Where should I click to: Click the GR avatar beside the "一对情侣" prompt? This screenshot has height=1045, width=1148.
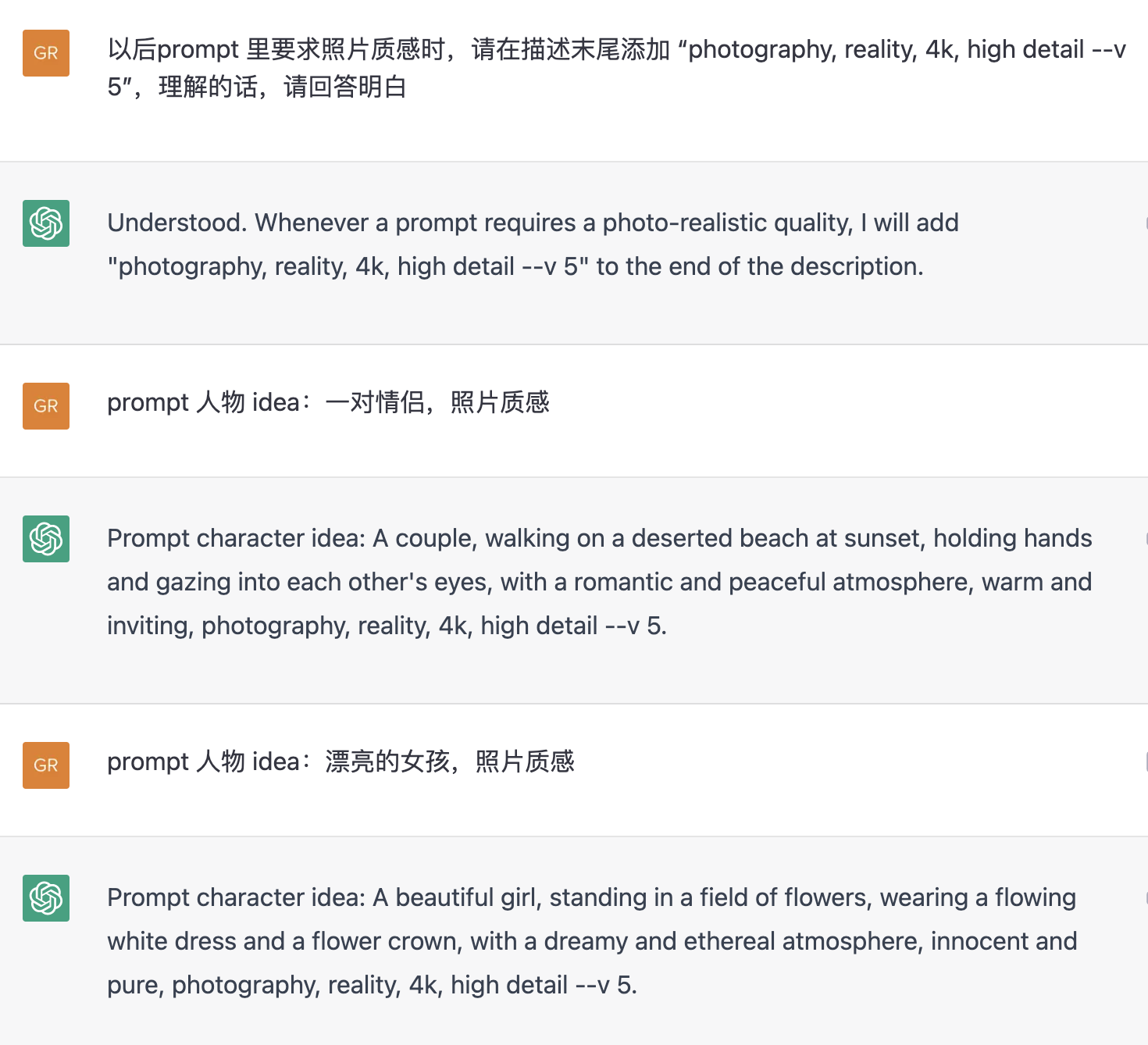point(46,406)
